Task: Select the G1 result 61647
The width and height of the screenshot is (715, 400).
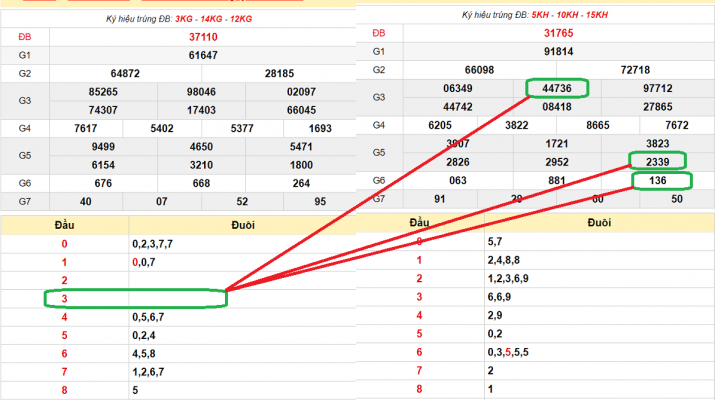Action: tap(203, 55)
